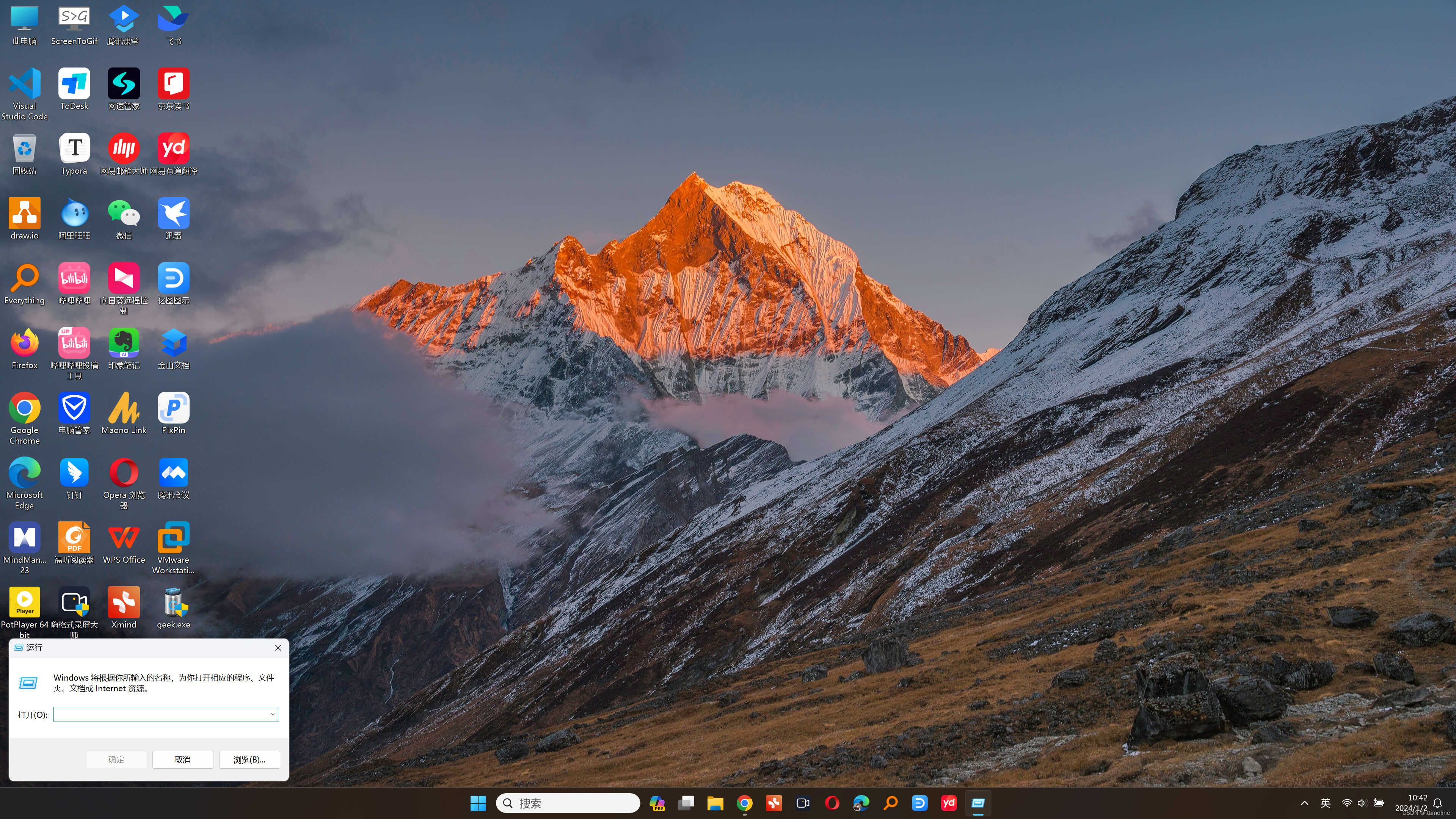The image size is (1456, 819).
Task: Select the 阿里旺旺 desktop icon
Action: [74, 219]
